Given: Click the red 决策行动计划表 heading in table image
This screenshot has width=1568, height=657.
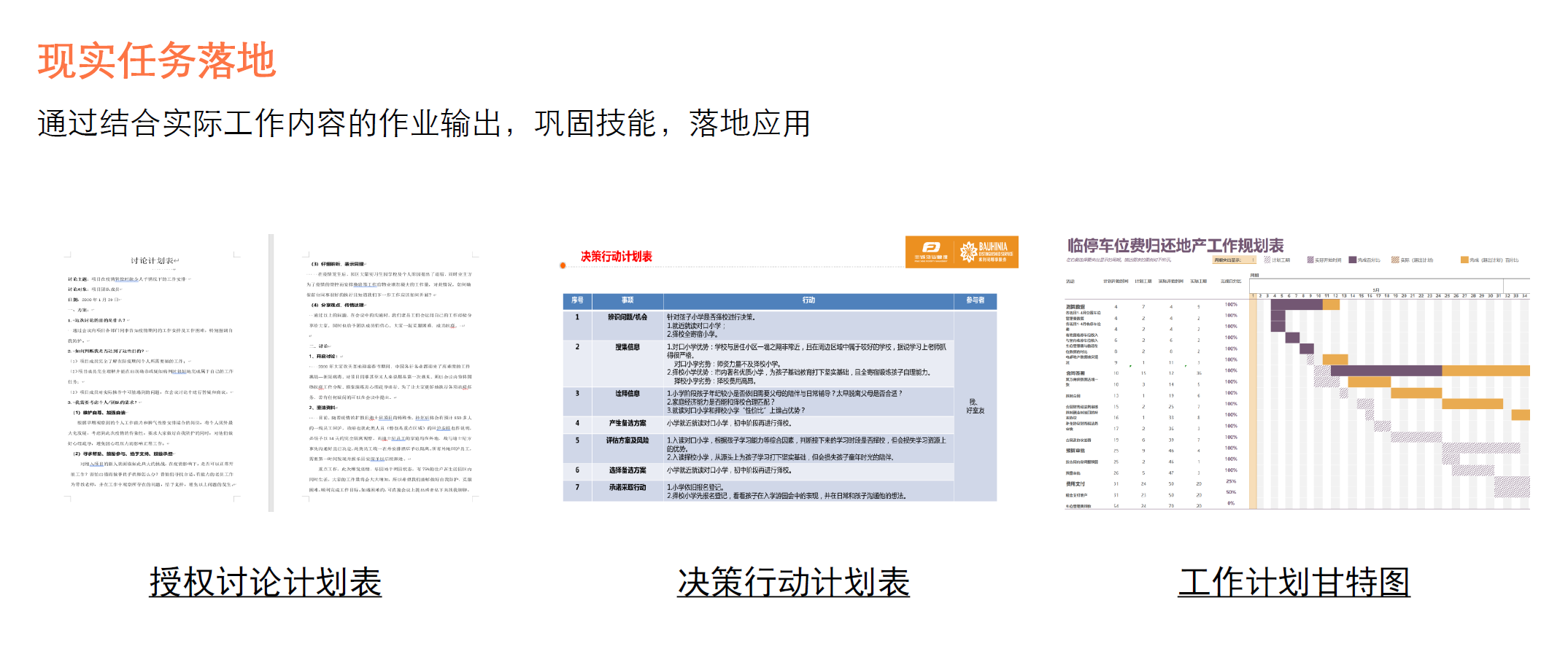Looking at the screenshot, I should [616, 257].
